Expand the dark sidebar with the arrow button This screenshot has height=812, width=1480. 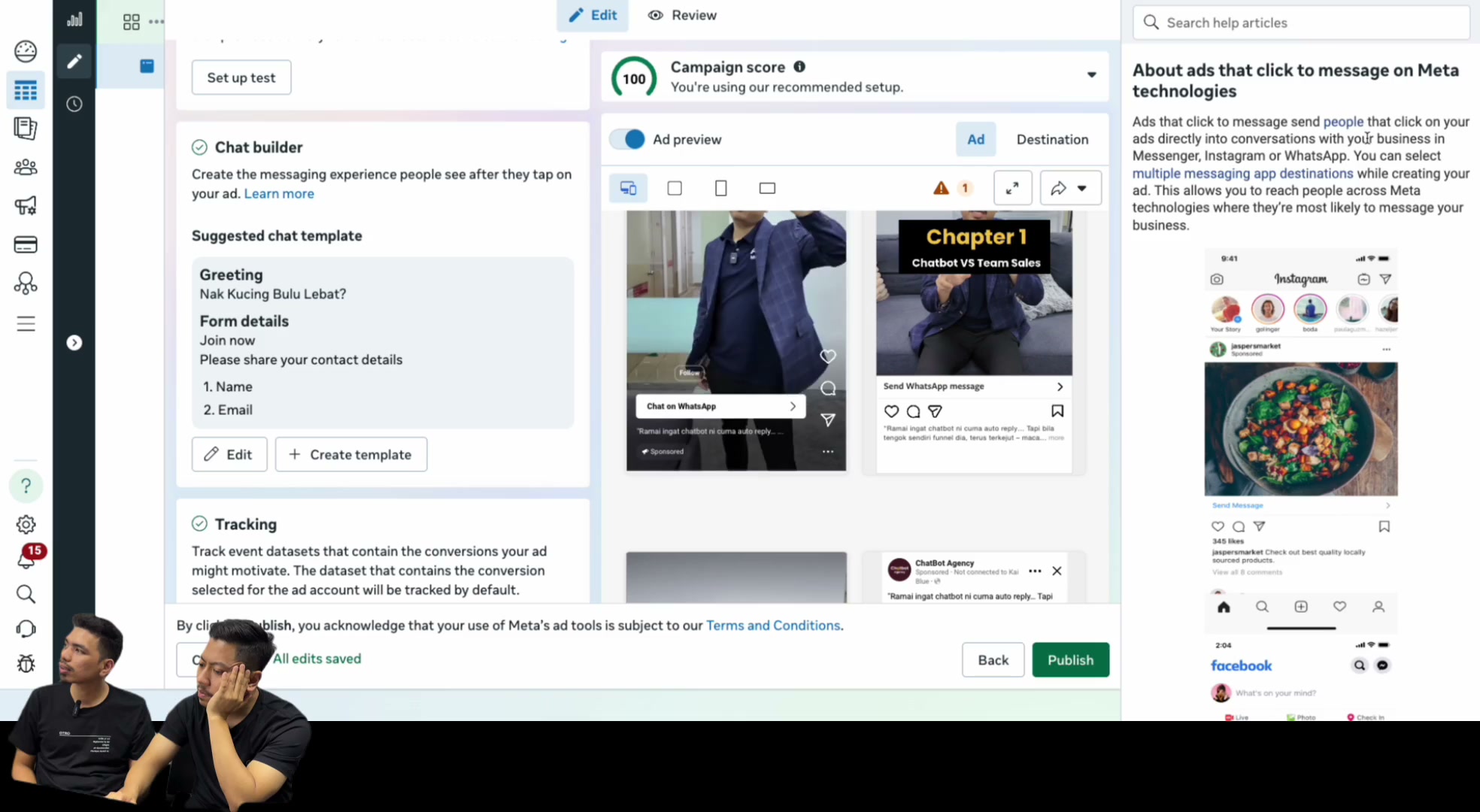(x=74, y=343)
